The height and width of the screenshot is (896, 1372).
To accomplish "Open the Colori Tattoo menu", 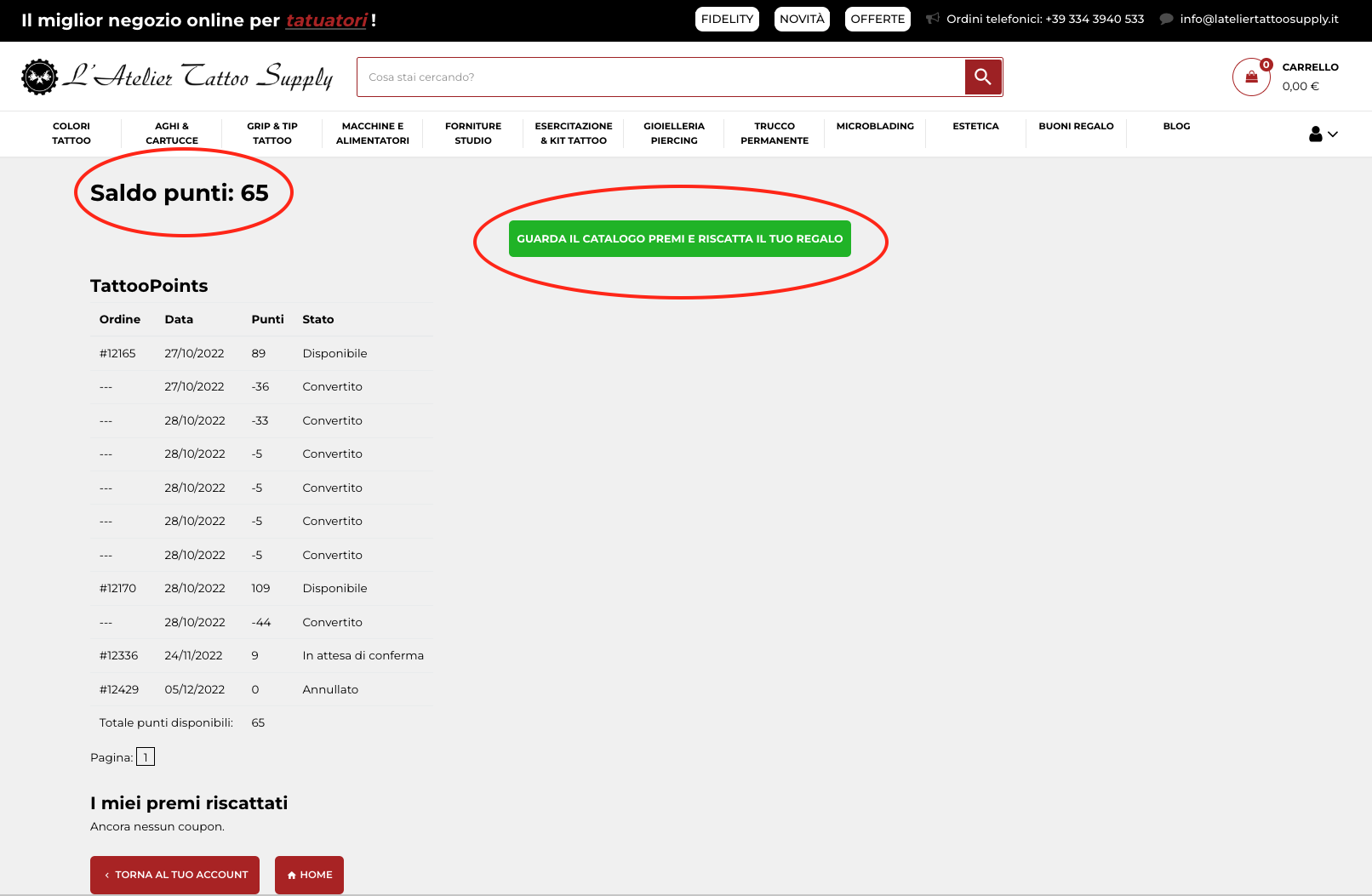I will [x=71, y=134].
